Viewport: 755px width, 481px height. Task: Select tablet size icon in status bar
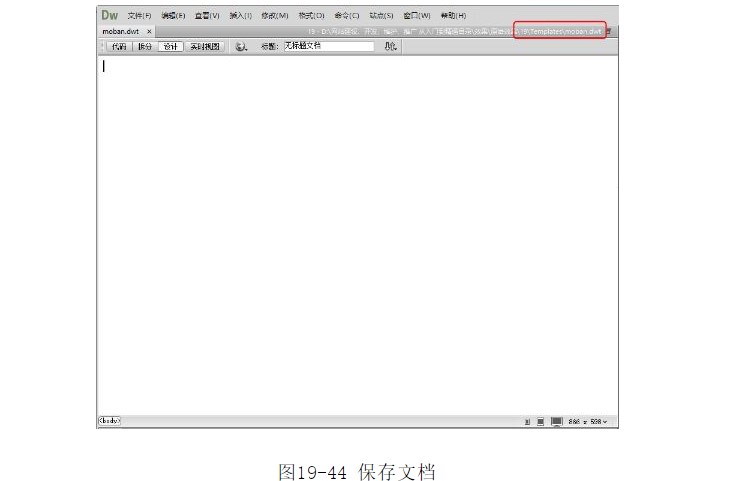tap(540, 422)
